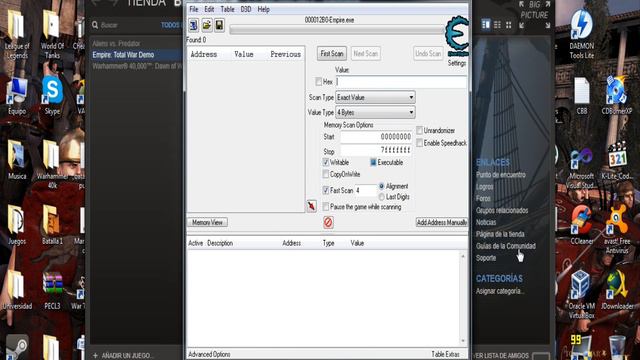Click the Stop address field
This screenshot has height=360, width=640.
click(376, 150)
